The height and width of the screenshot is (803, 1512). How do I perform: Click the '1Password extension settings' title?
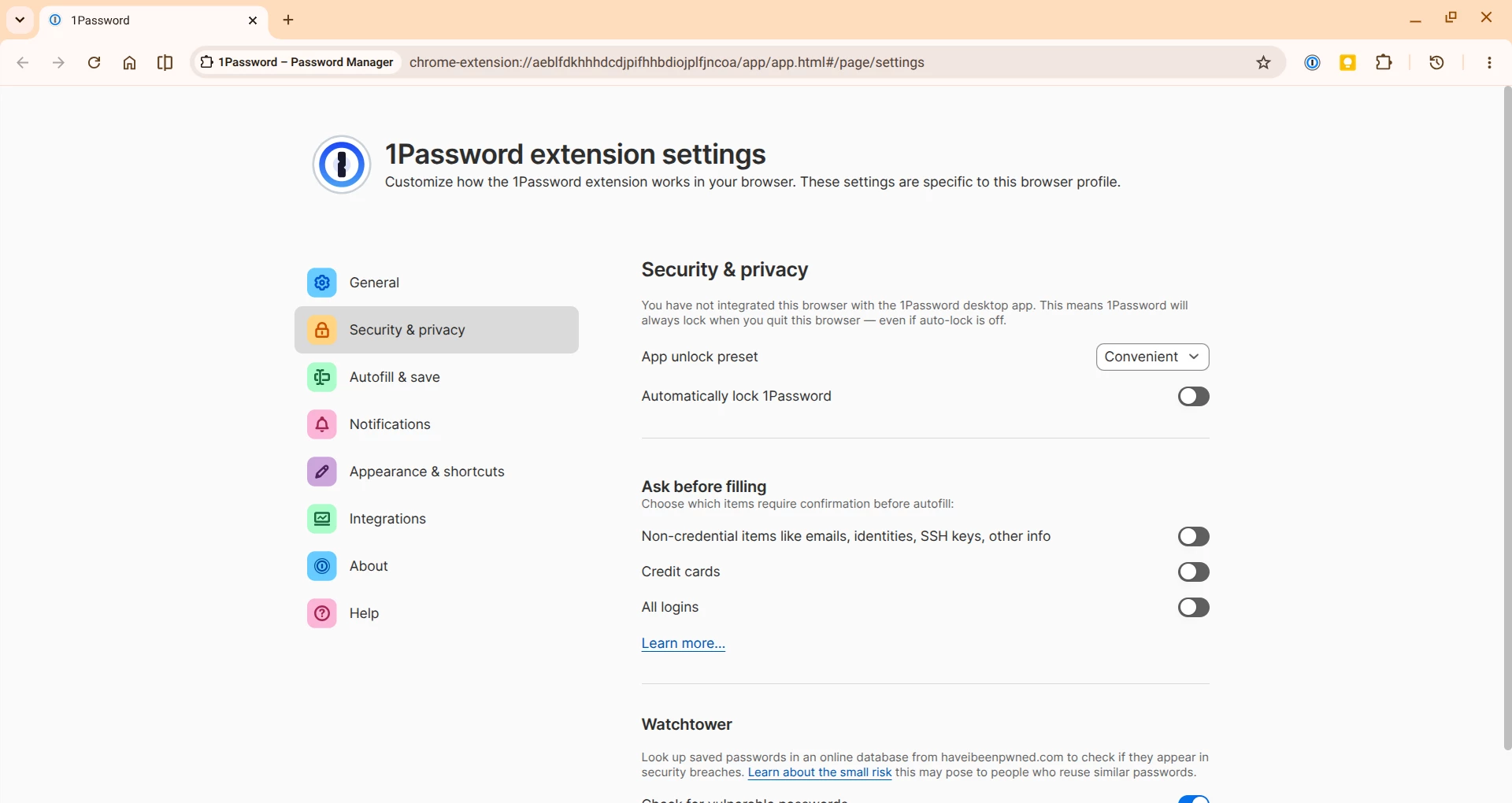pos(576,154)
